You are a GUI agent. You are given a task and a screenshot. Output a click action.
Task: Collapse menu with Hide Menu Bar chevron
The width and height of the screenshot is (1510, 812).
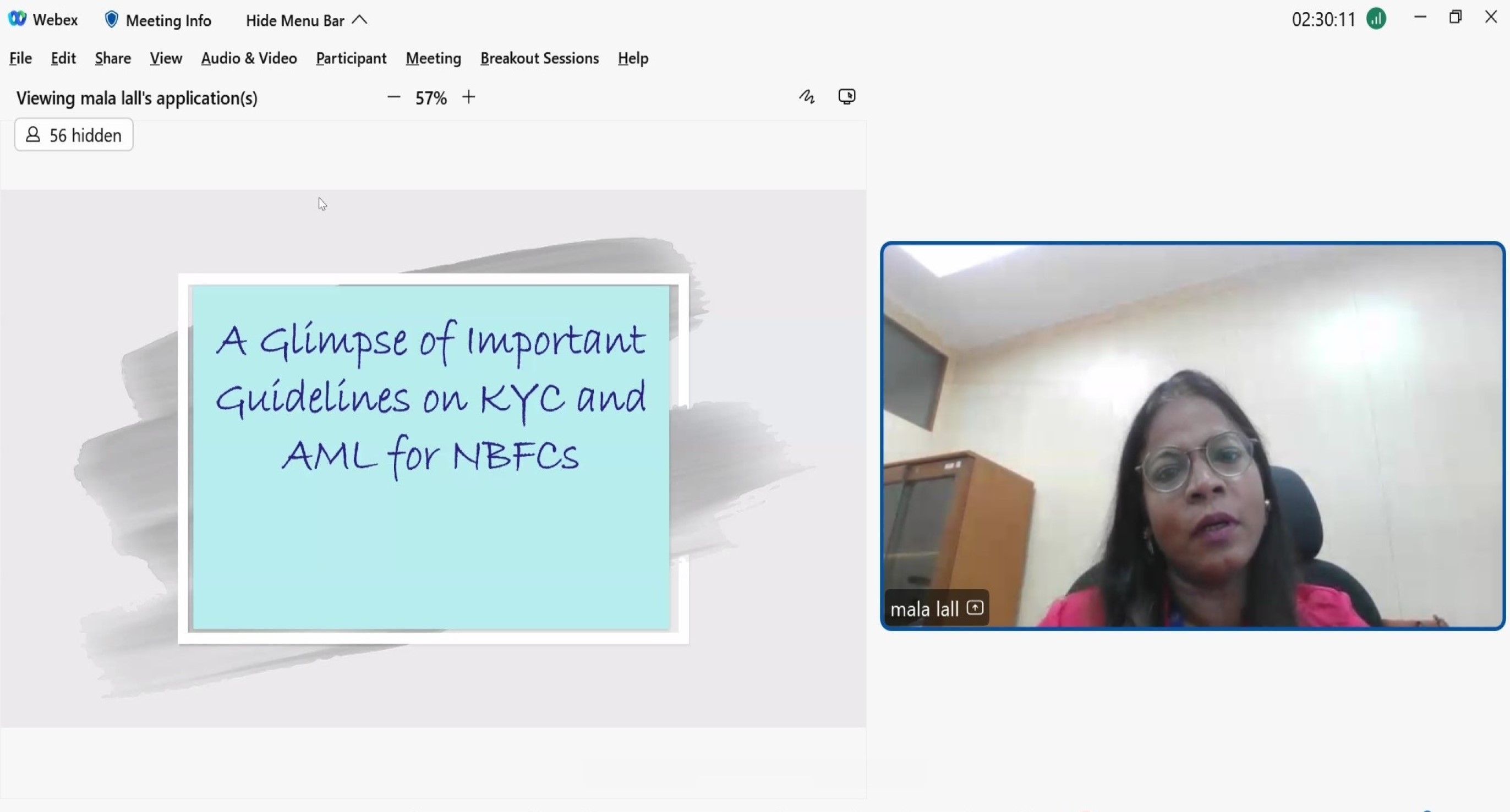(x=360, y=20)
